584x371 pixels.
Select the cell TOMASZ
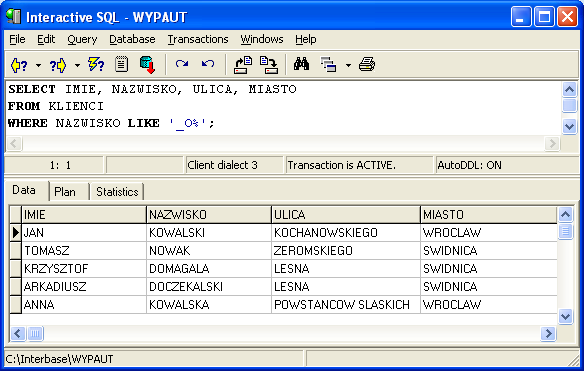pyautogui.click(x=84, y=251)
